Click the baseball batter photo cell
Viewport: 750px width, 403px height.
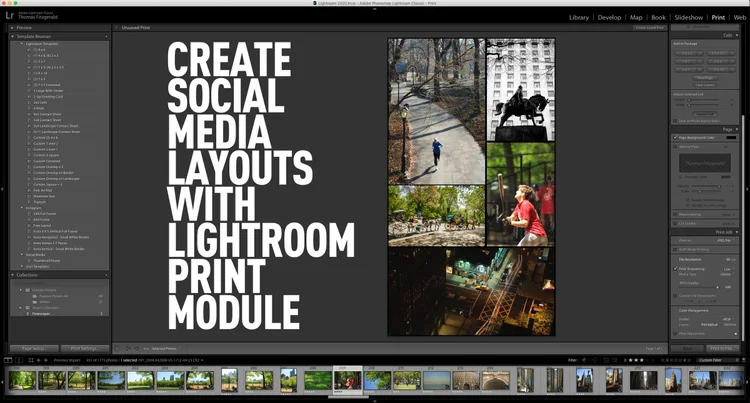tap(521, 195)
